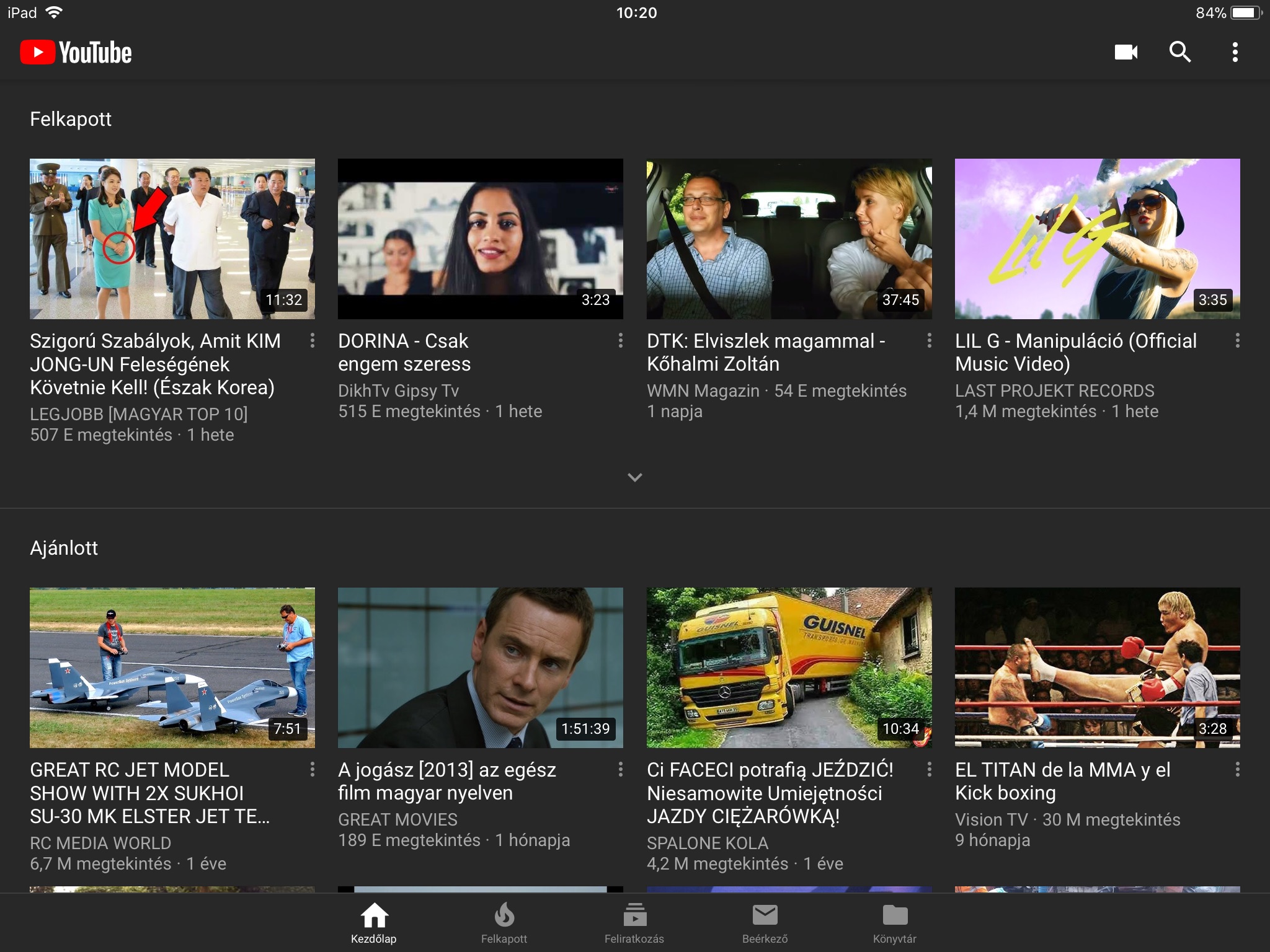Play the DTK car interview thumbnail

789,239
